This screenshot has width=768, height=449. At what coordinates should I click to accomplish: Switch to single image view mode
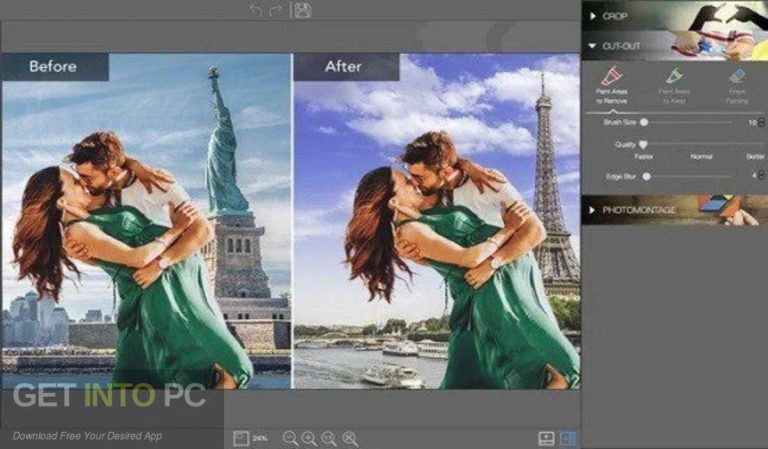point(546,438)
